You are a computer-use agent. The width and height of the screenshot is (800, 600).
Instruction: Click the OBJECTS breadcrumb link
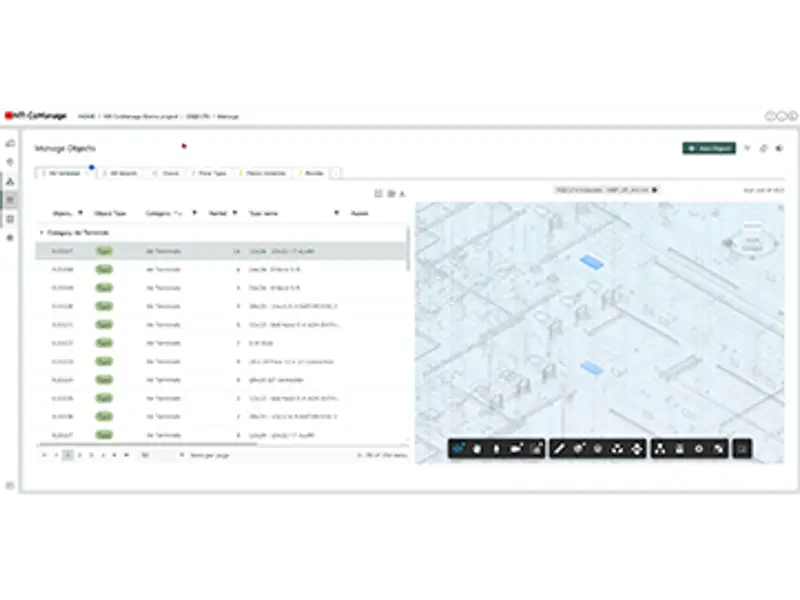tap(197, 116)
